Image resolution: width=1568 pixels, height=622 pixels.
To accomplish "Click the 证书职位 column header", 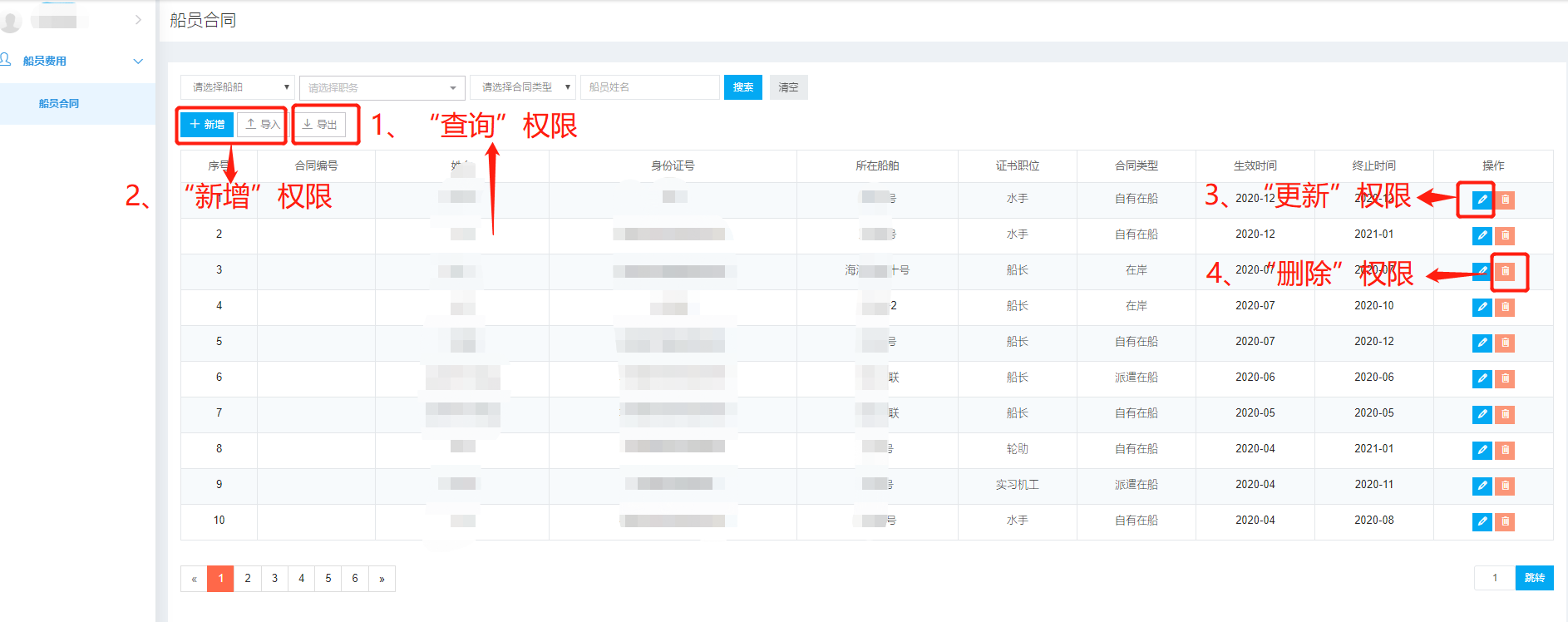I will (x=1018, y=165).
